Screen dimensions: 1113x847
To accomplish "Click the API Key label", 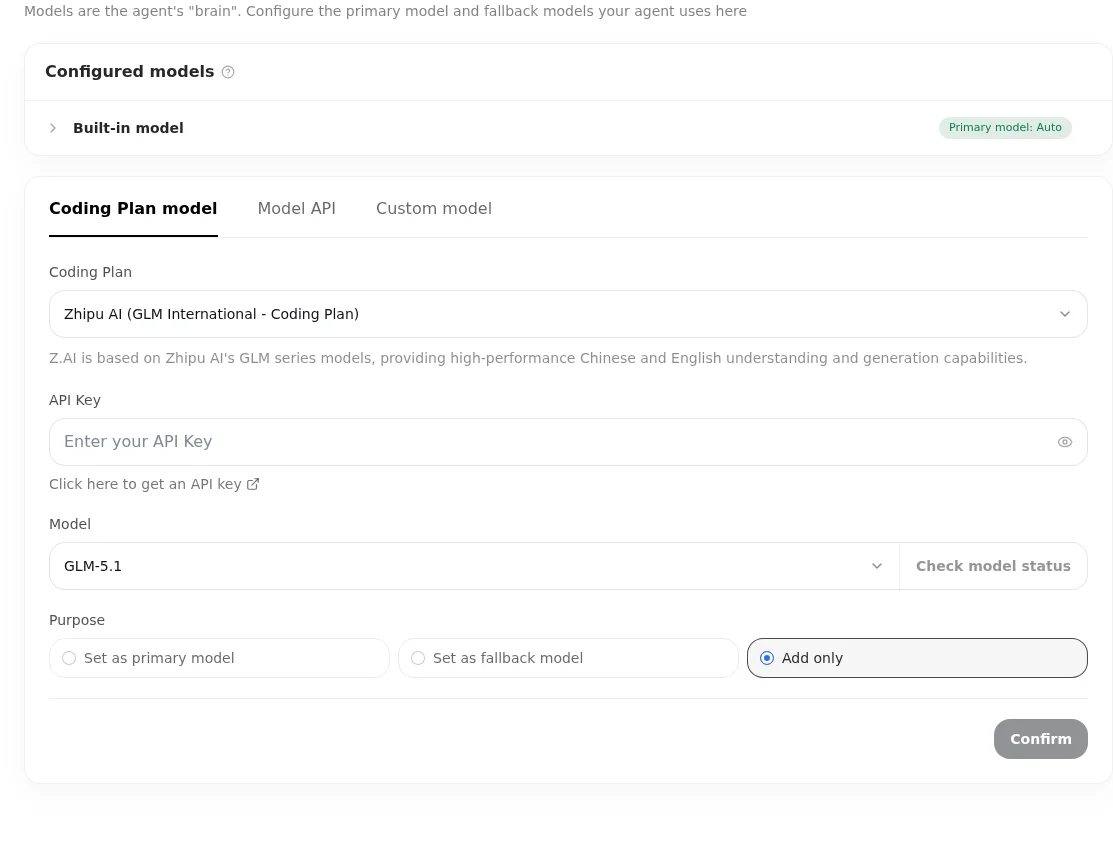I will click(75, 400).
